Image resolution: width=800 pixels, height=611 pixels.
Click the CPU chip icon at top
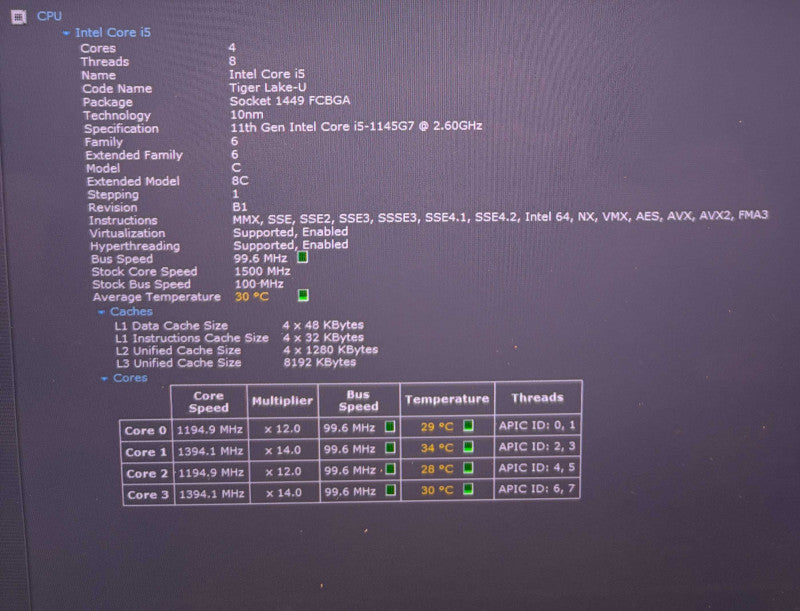point(18,17)
